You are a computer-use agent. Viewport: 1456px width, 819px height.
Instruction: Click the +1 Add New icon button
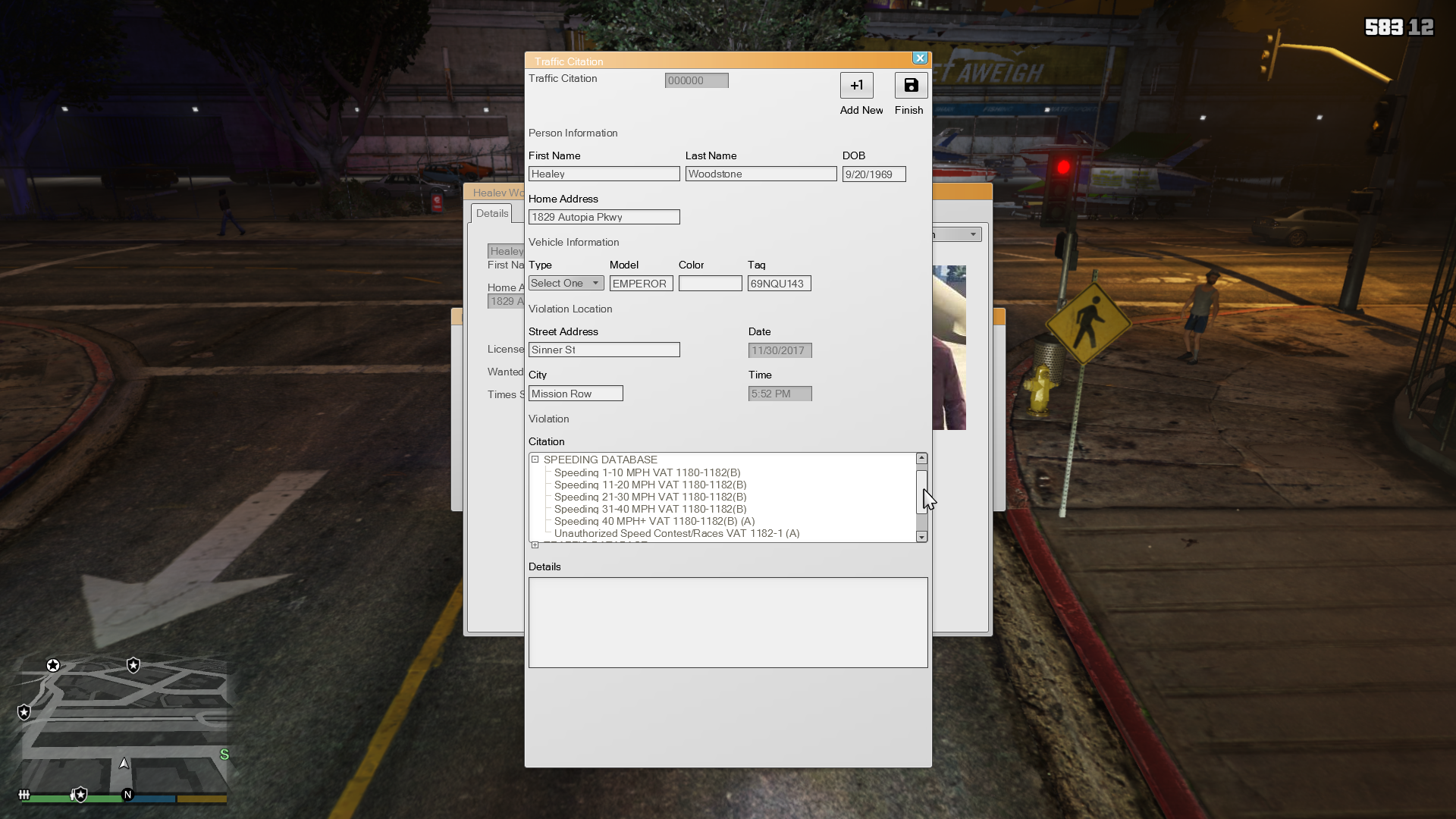pos(856,86)
